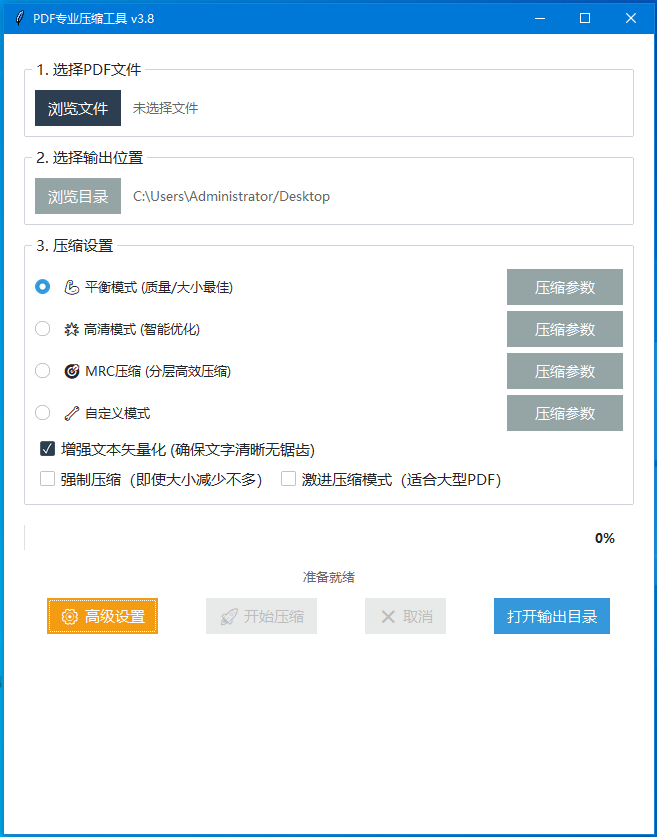Click 打开输出目录 button
This screenshot has height=837, width=657.
click(551, 616)
